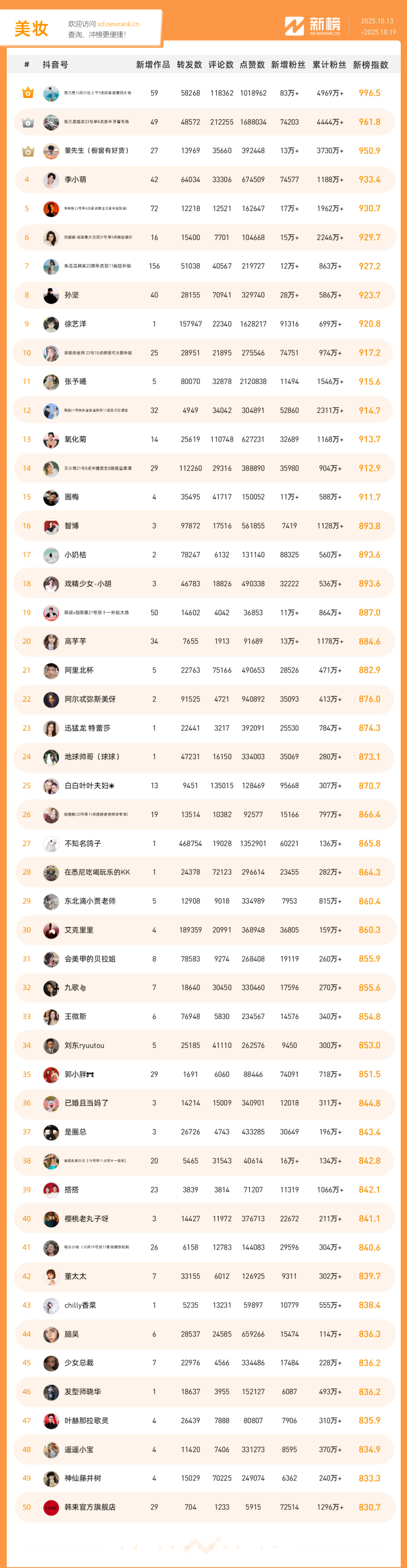
Task: Click the top index score 996.5
Action: [x=369, y=93]
